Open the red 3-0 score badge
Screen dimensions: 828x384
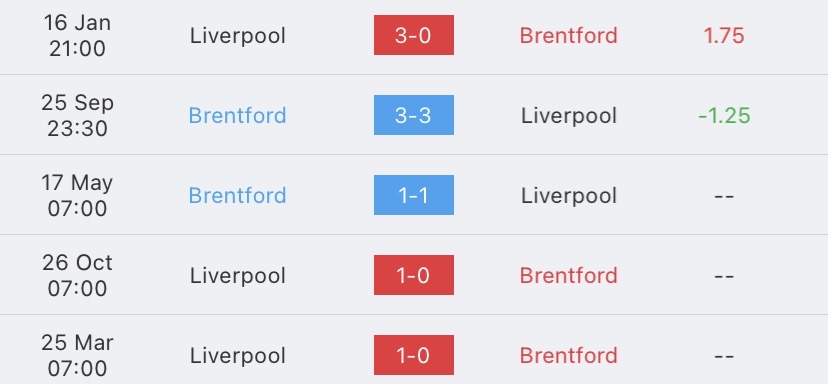413,35
